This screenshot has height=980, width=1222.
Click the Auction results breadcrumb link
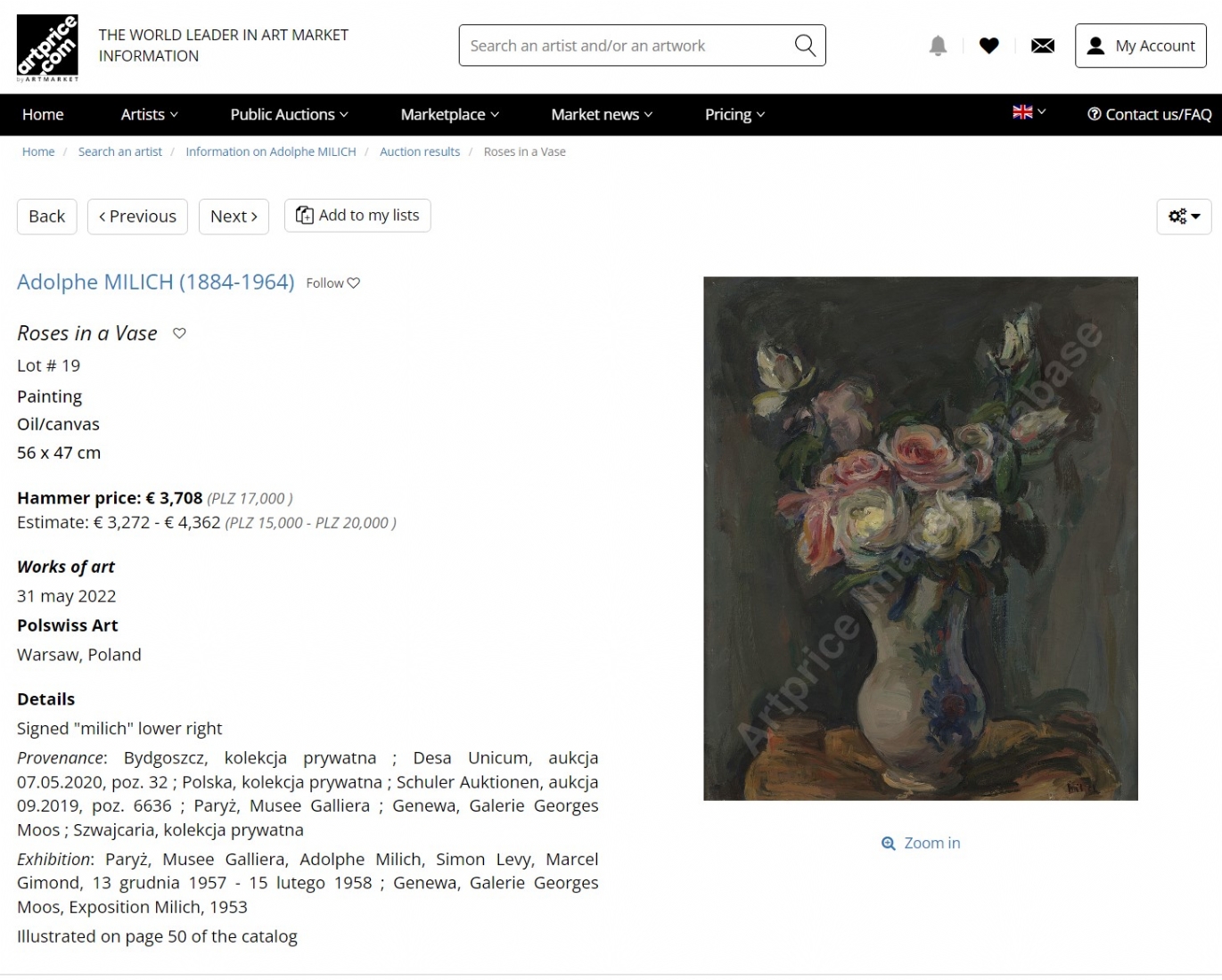pos(420,151)
